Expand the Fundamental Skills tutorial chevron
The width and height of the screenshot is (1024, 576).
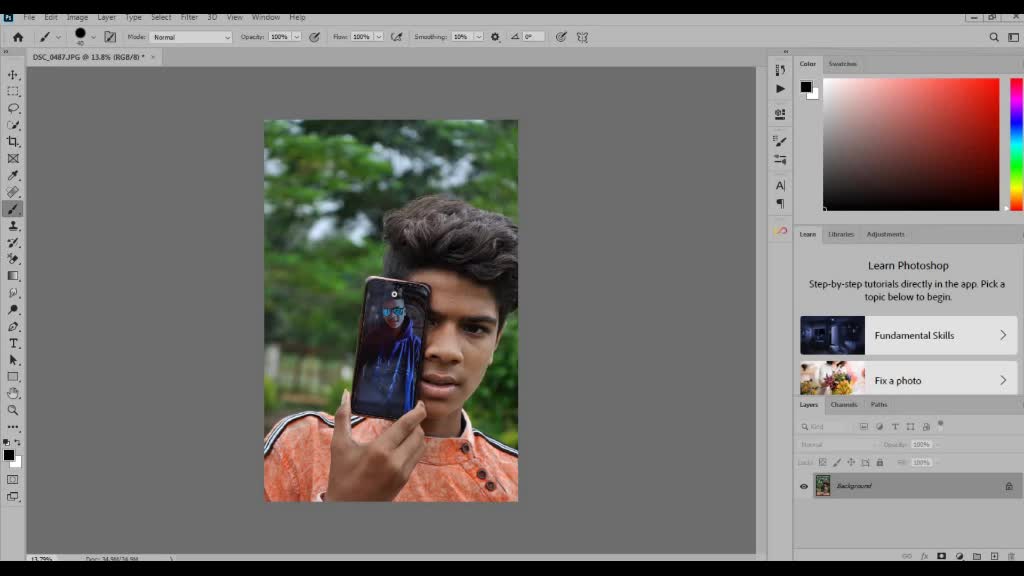point(1003,335)
